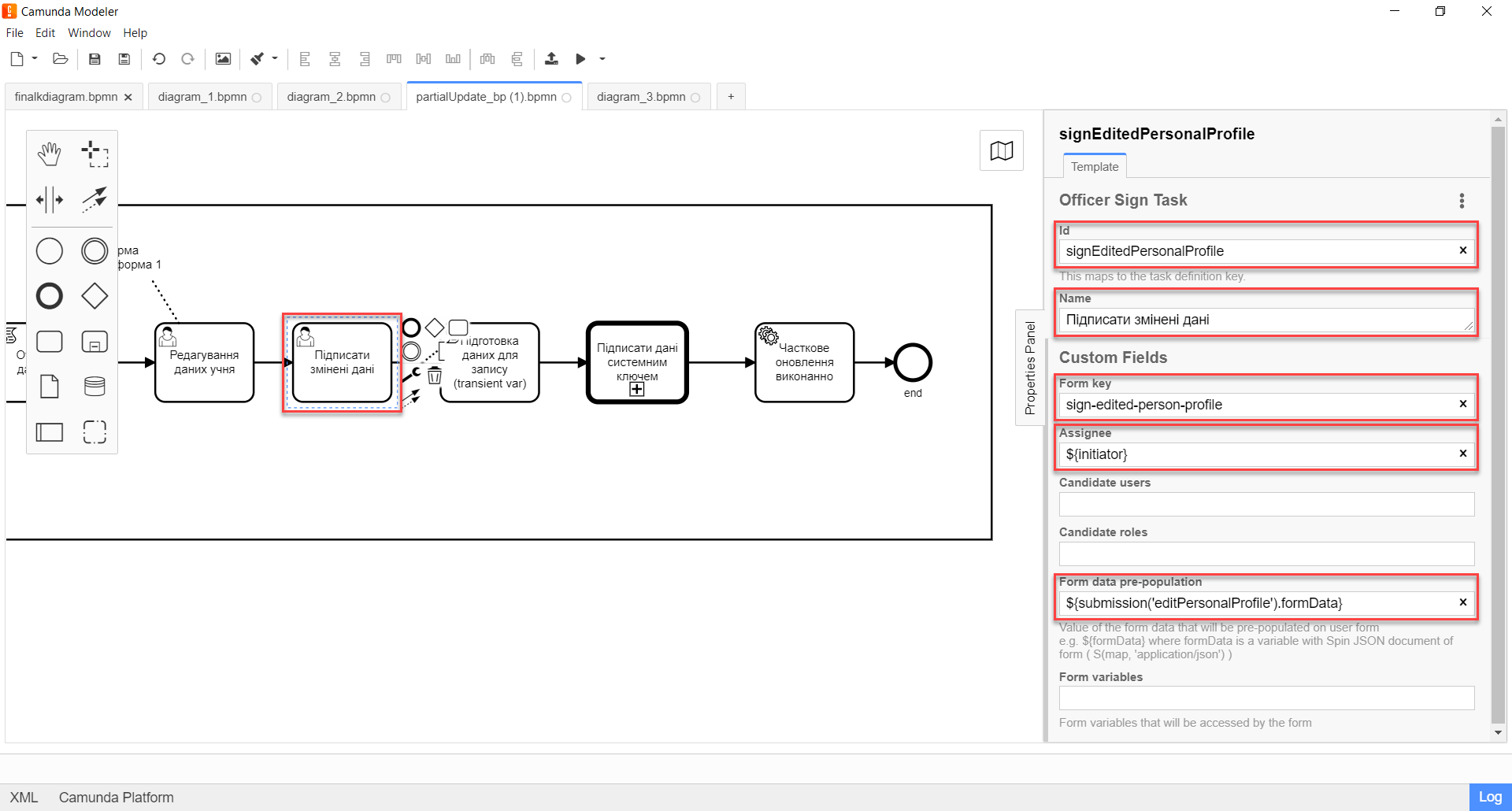Activate the global connect tool
Screen dimensions: 1512x811
point(94,199)
